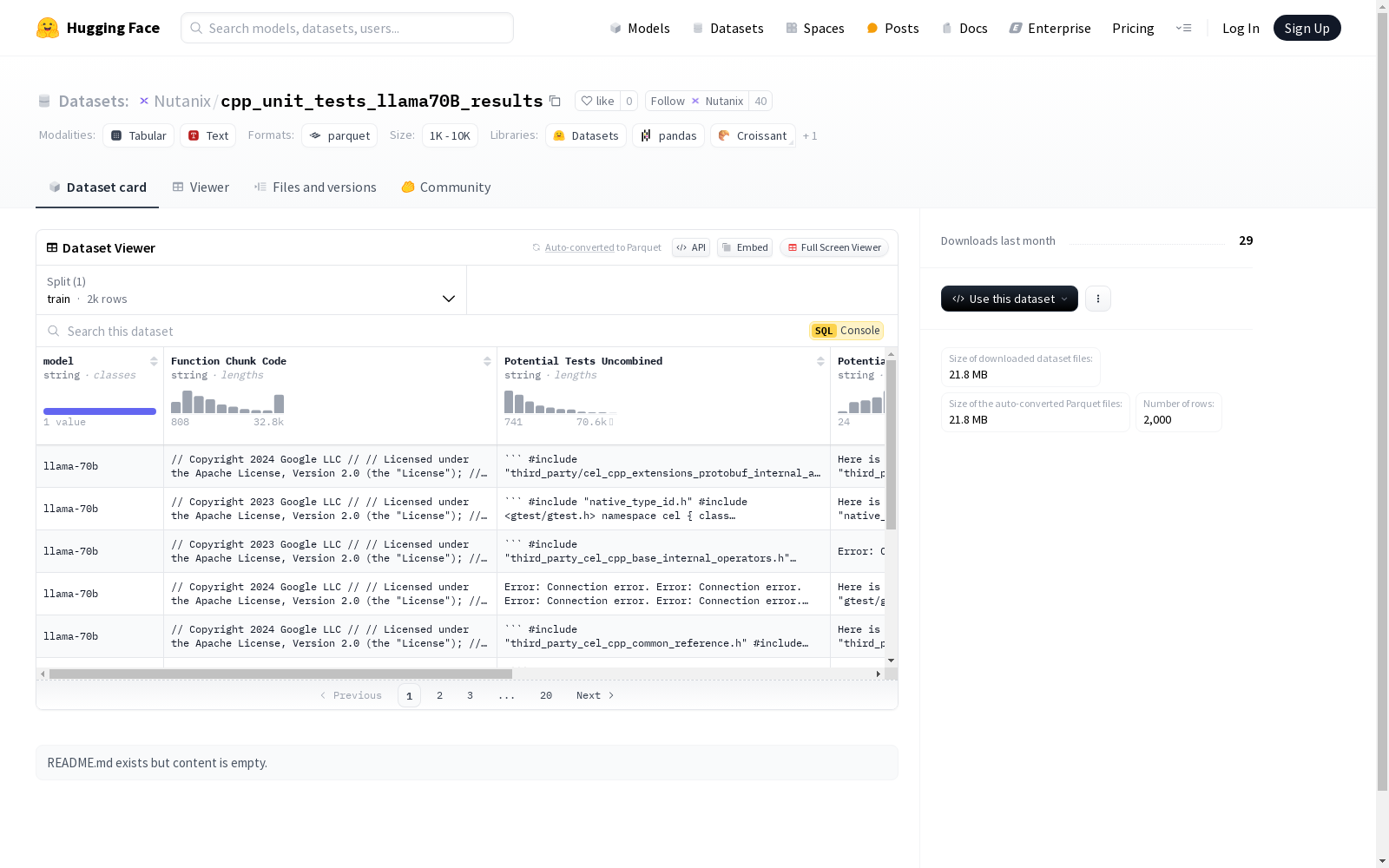This screenshot has height=868, width=1389.
Task: Select the Croissant library tag
Action: pyautogui.click(x=753, y=135)
